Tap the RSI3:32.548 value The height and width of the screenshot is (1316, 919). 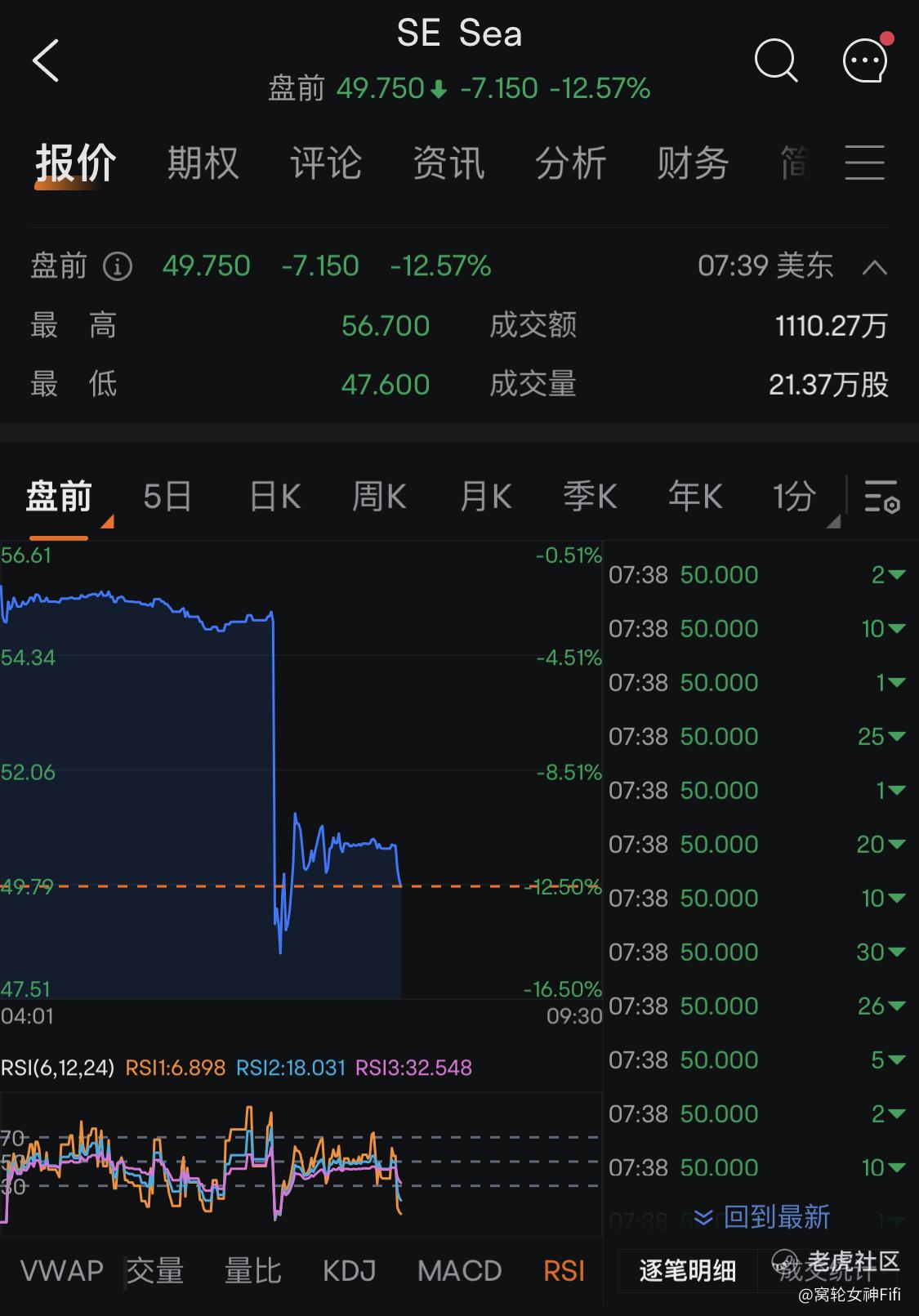point(413,1068)
